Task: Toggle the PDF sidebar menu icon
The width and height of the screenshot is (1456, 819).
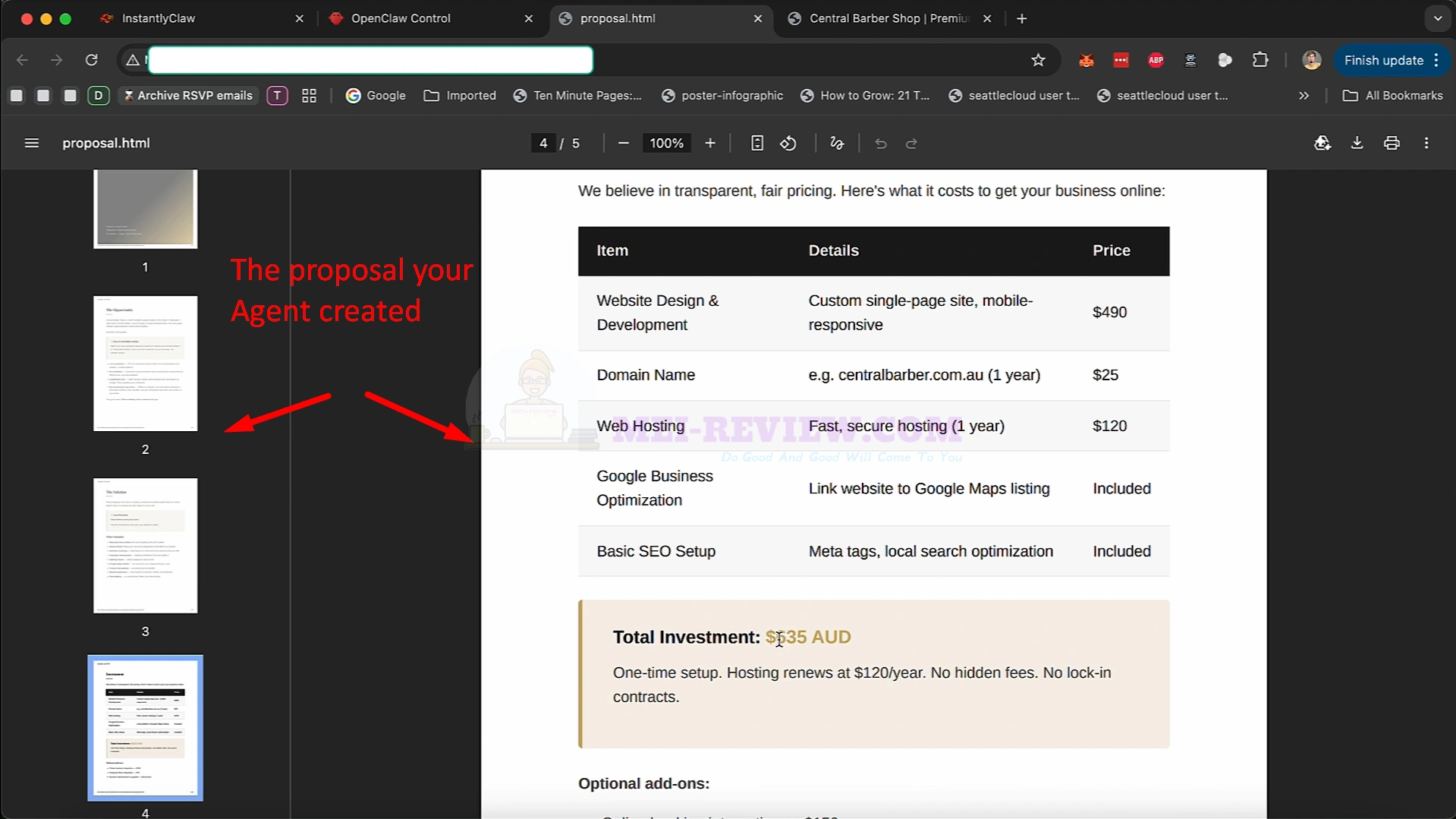Action: (x=31, y=143)
